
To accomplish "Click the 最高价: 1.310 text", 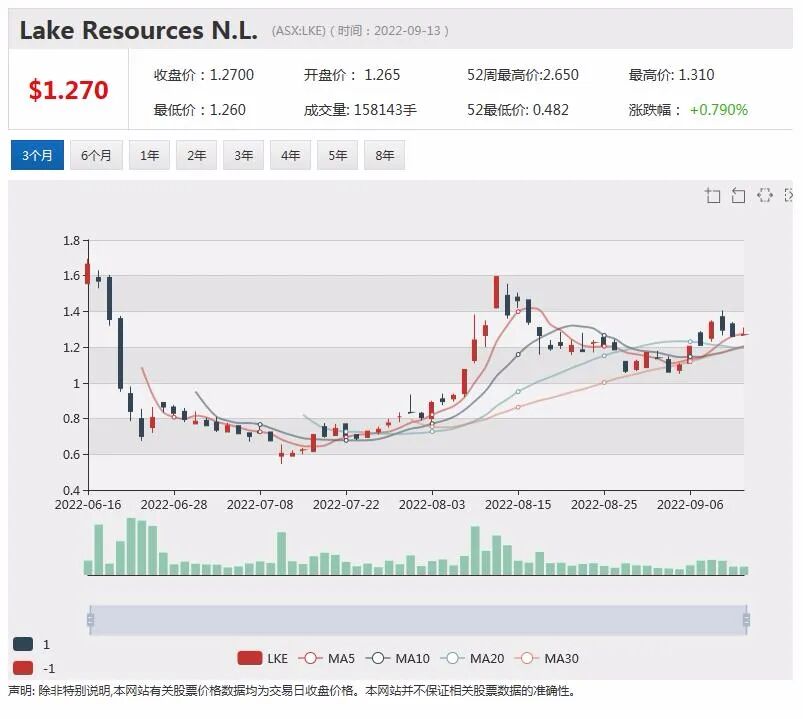I will pyautogui.click(x=671, y=75).
